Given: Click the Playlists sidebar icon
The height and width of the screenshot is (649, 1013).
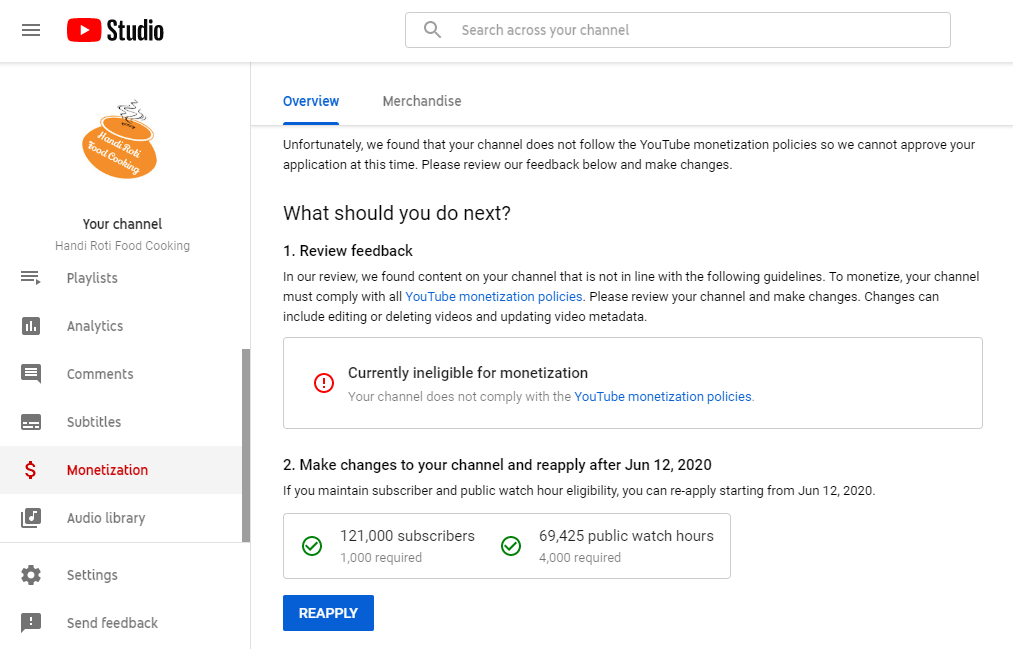Looking at the screenshot, I should pyautogui.click(x=31, y=278).
